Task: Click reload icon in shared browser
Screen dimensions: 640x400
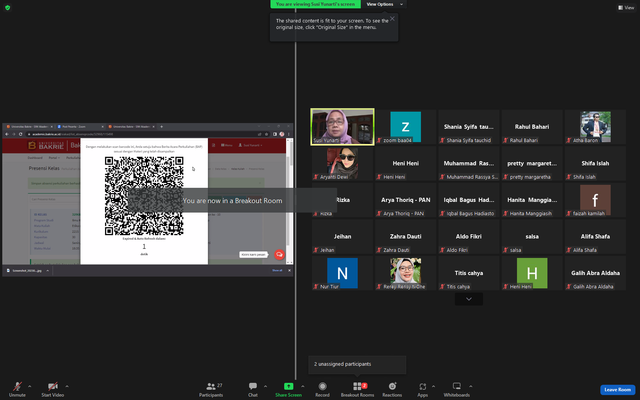Action: pos(20,134)
